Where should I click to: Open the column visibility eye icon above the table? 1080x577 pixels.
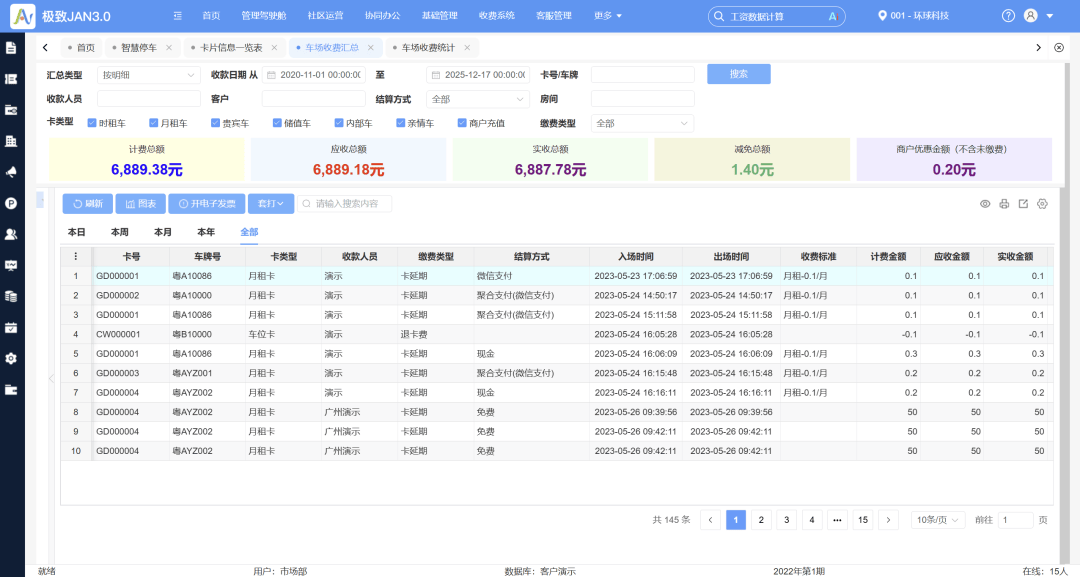pos(985,203)
